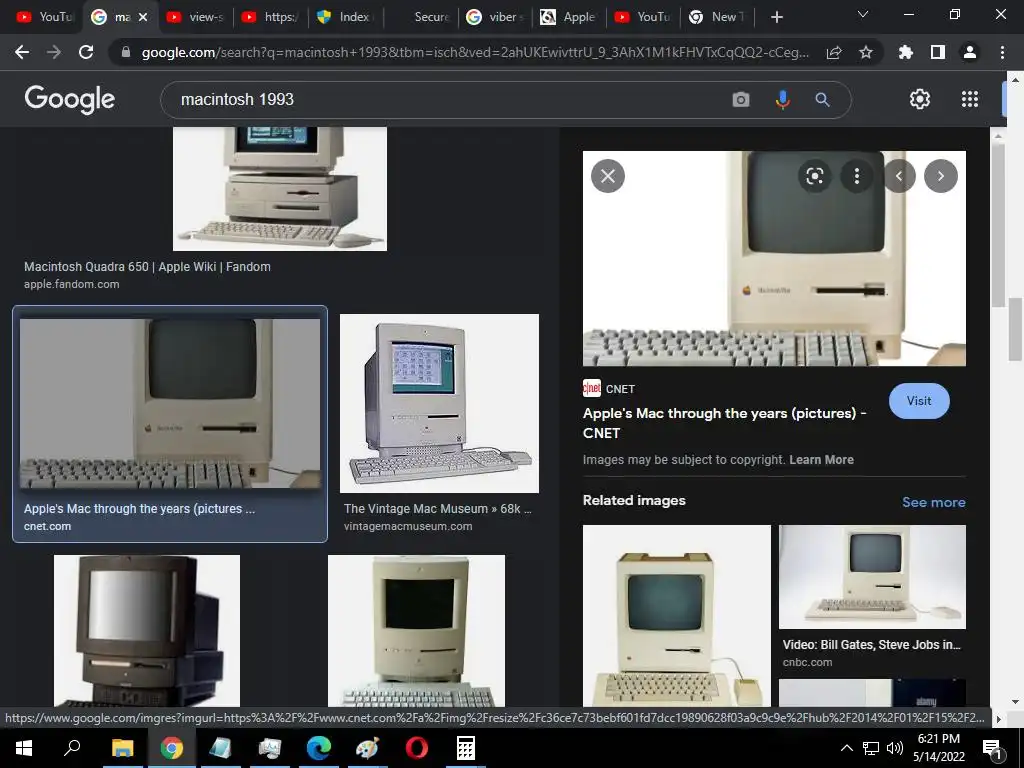
Task: Open Opera browser from taskbar
Action: 417,748
